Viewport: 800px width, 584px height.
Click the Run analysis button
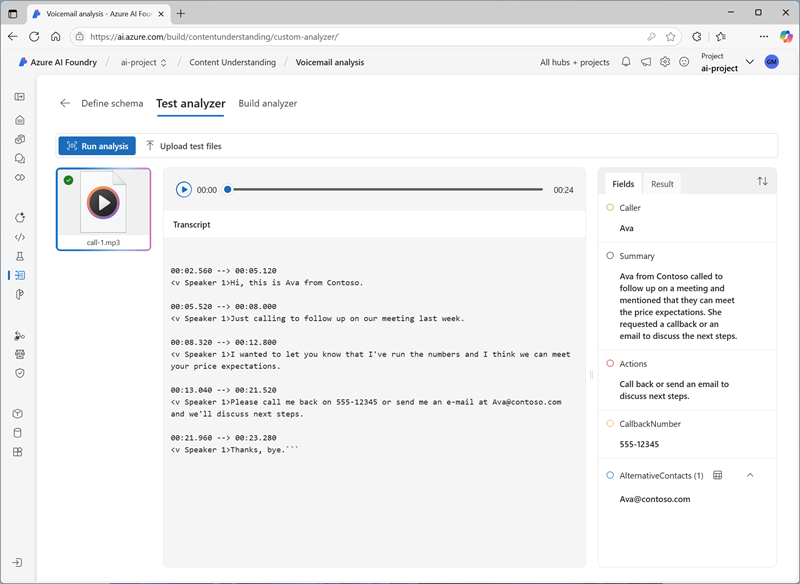97,146
